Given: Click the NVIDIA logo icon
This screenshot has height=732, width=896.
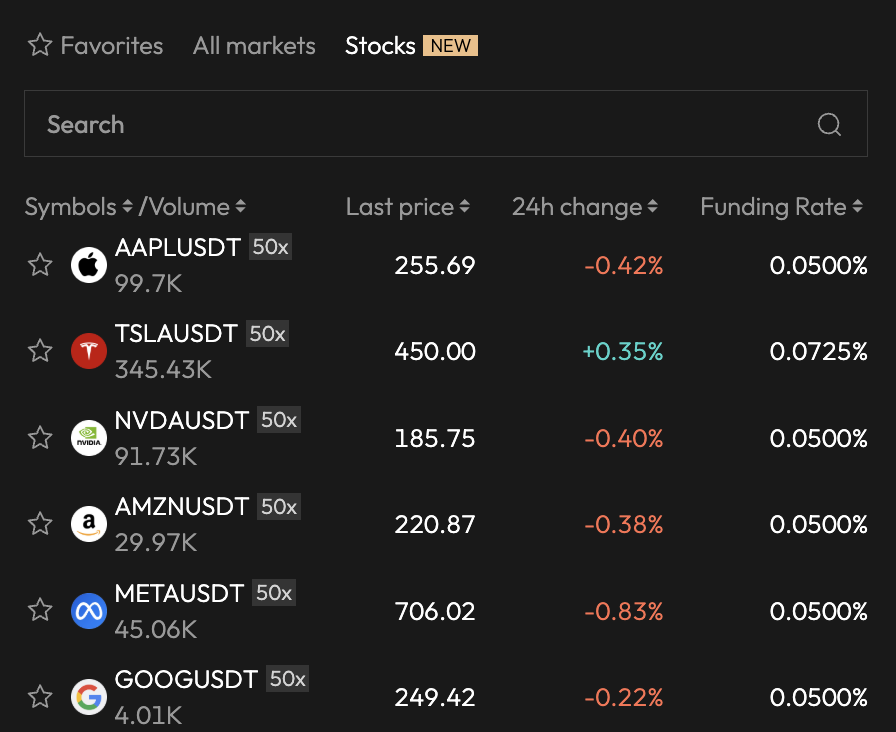Looking at the screenshot, I should point(89,438).
